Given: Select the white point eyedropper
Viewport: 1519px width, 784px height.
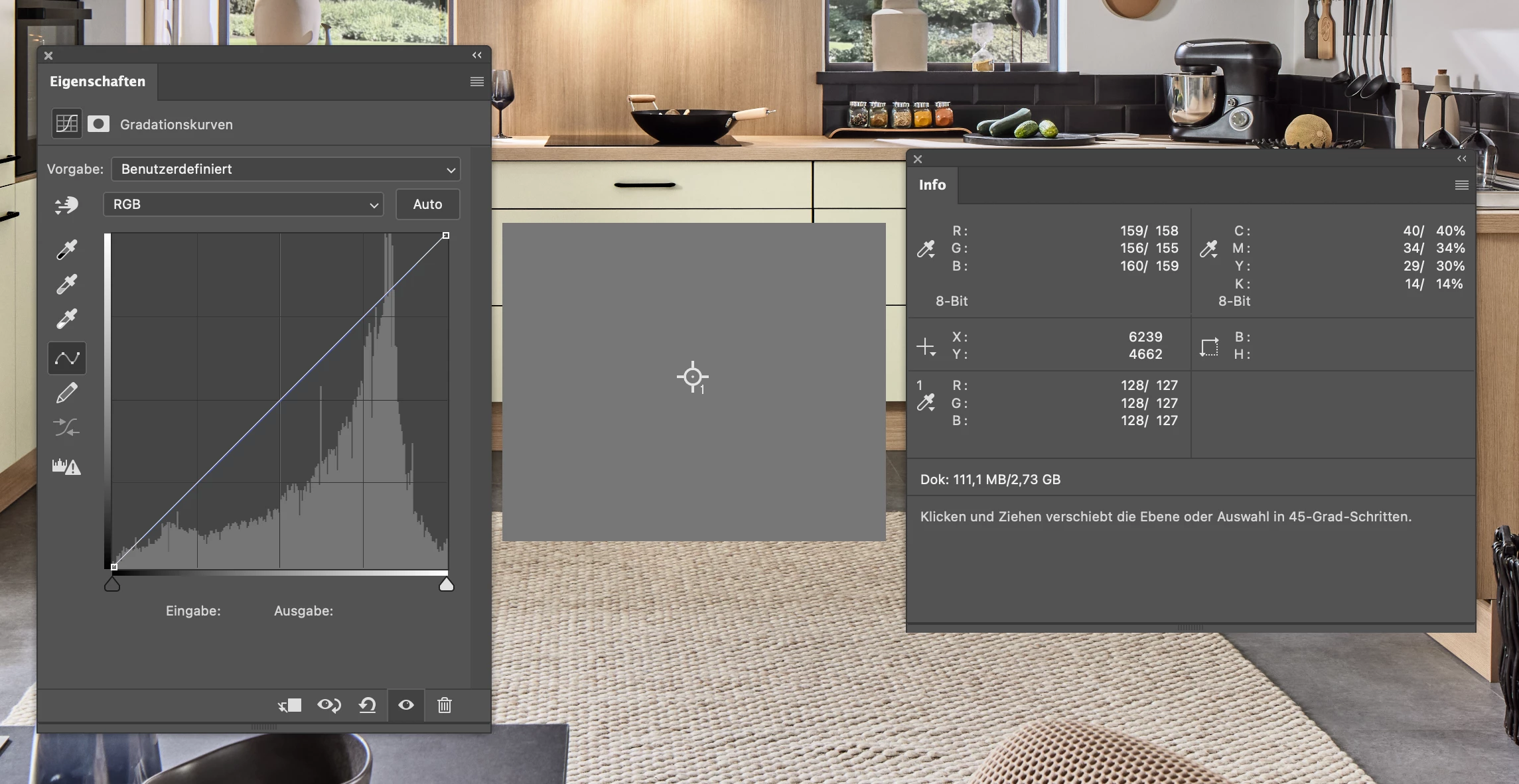Looking at the screenshot, I should pyautogui.click(x=66, y=318).
